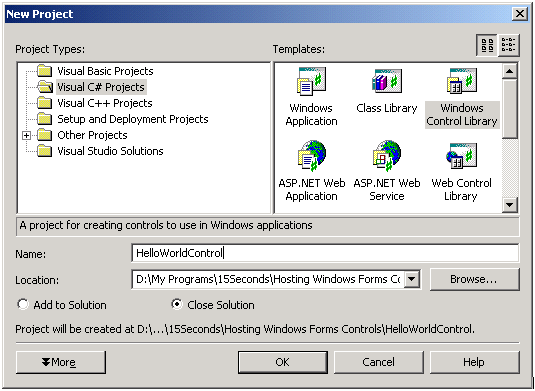Enable the Add to Solution option
Screen dimensions: 535x391
(23, 304)
